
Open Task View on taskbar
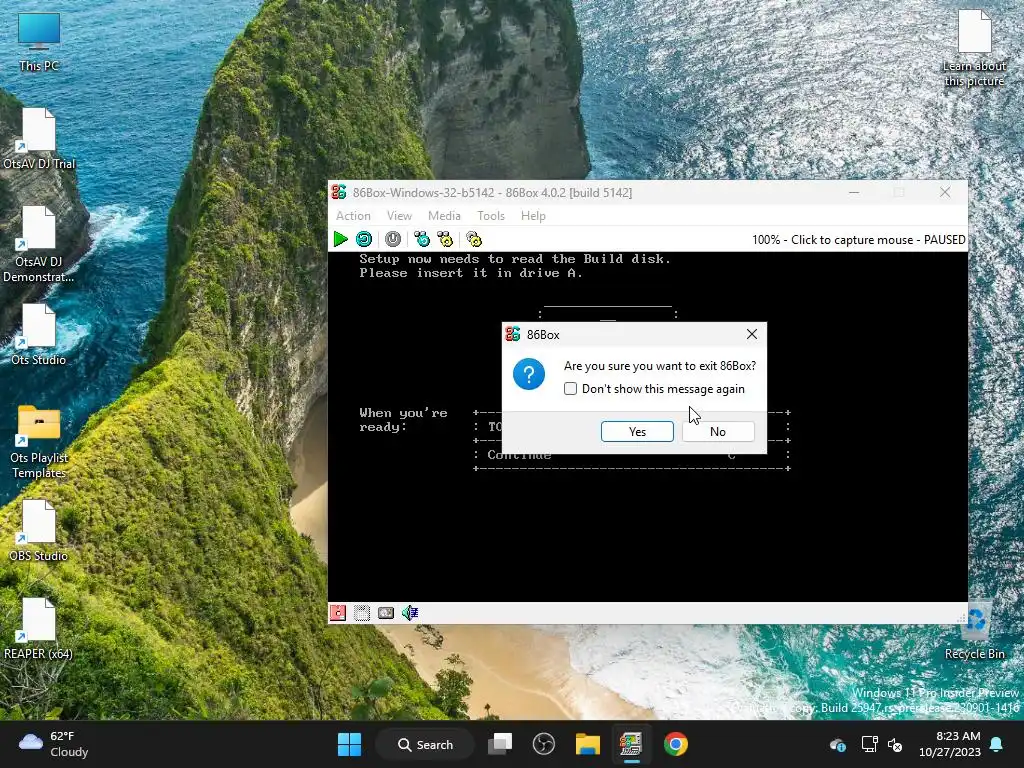click(x=500, y=744)
